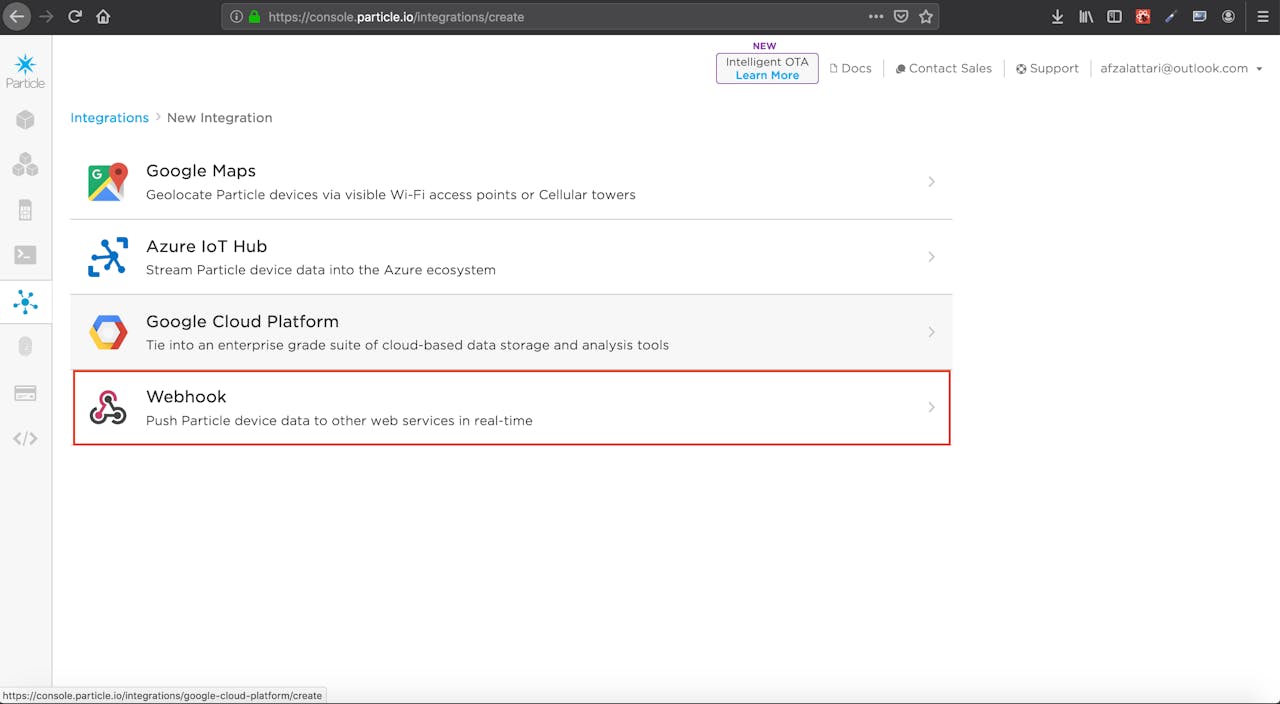Screen dimensions: 1280x704
Task: Open Integrations hub icon in sidebar
Action: [25, 301]
